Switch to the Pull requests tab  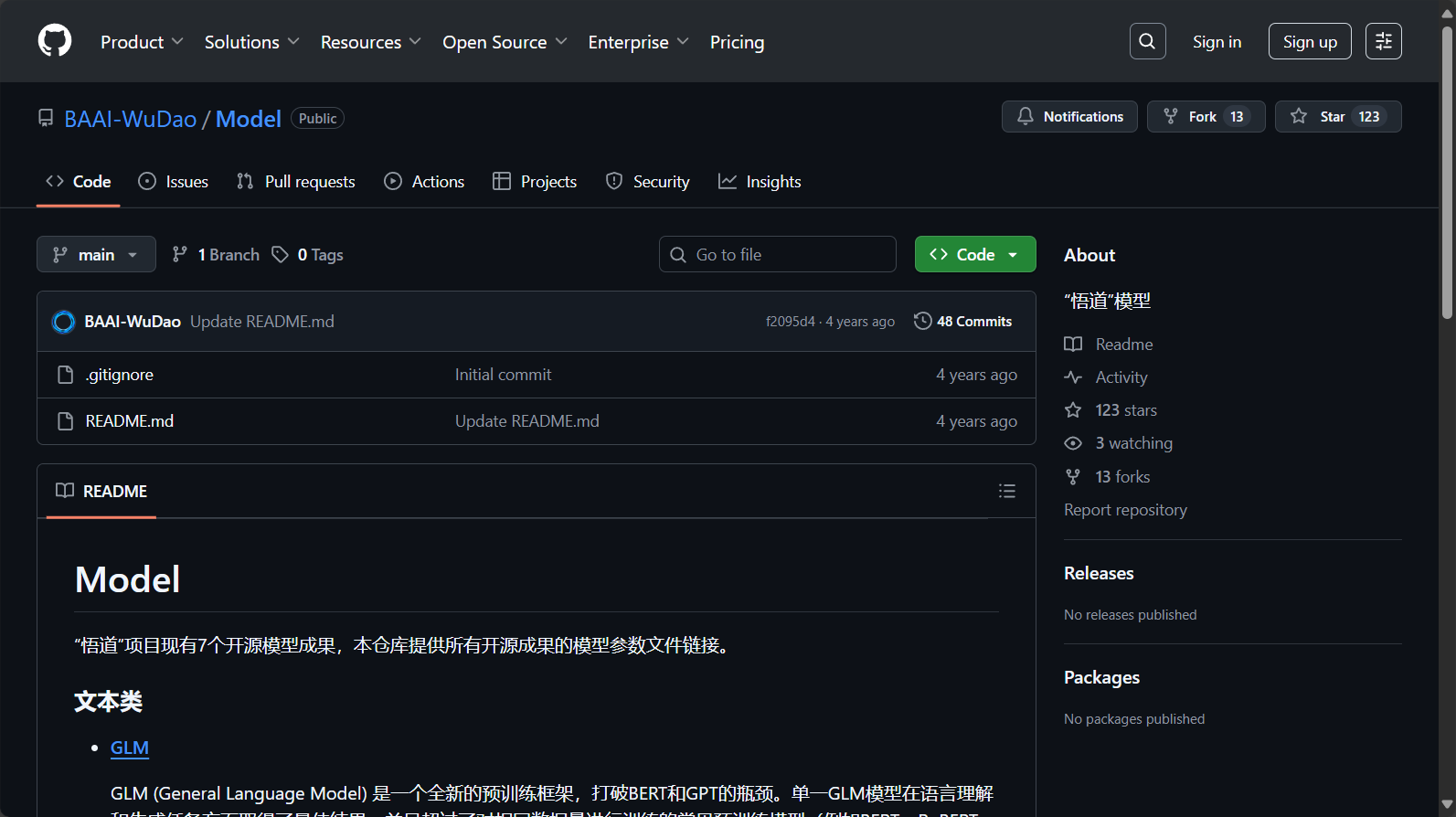click(295, 182)
